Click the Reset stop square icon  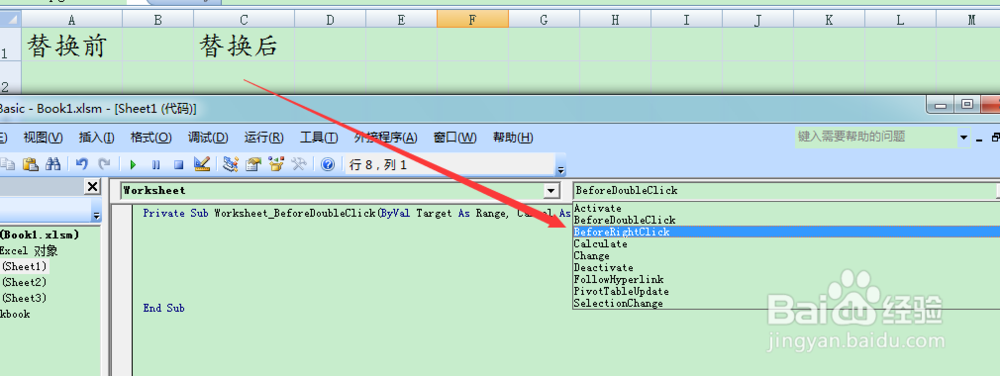click(x=179, y=165)
